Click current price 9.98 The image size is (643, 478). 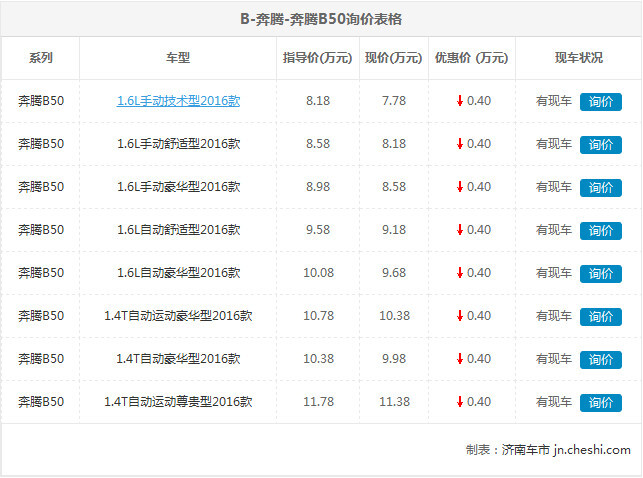pyautogui.click(x=394, y=359)
